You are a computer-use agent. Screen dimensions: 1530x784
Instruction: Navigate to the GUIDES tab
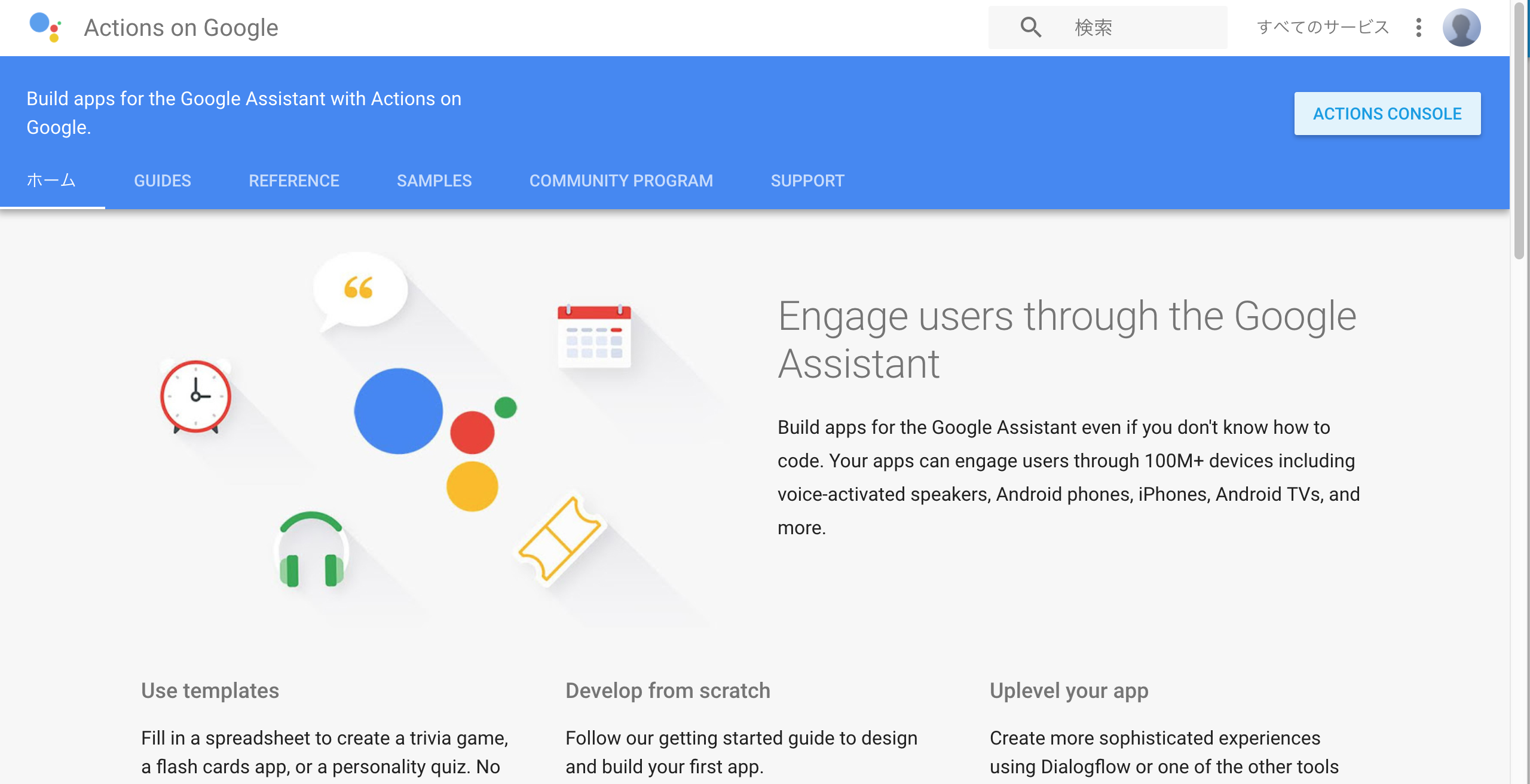(x=162, y=181)
